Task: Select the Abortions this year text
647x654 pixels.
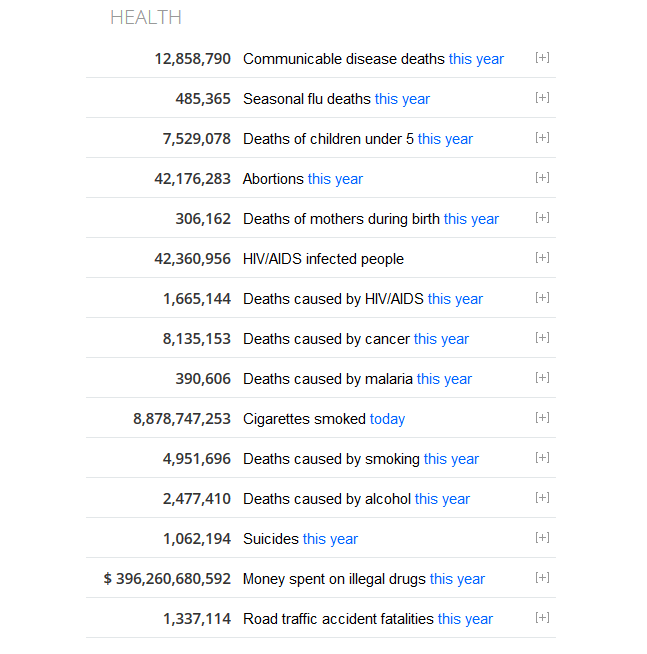Action: (303, 179)
